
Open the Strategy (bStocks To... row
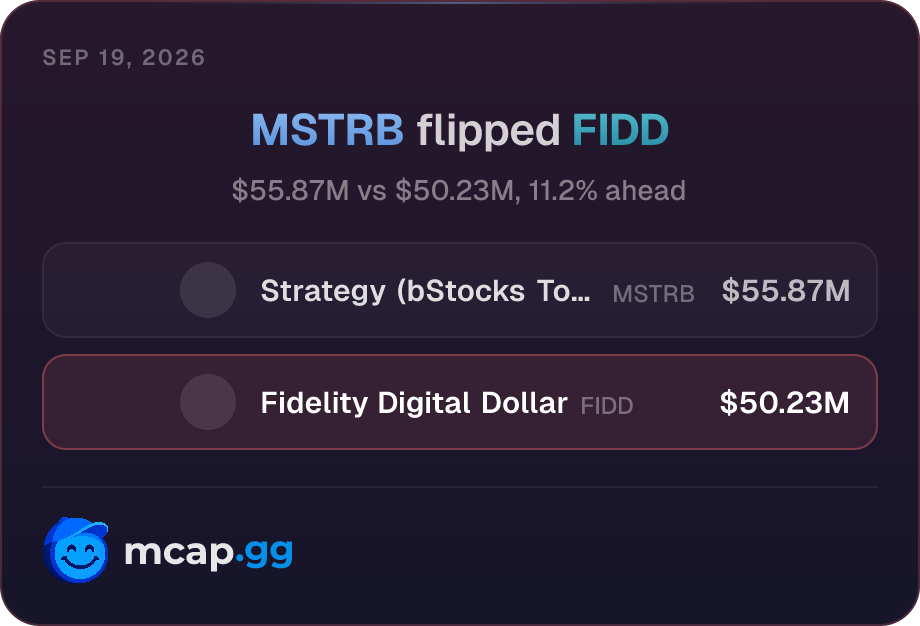point(460,290)
